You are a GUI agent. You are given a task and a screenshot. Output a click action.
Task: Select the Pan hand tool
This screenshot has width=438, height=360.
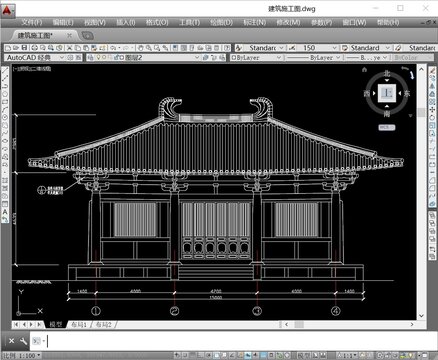pos(141,48)
